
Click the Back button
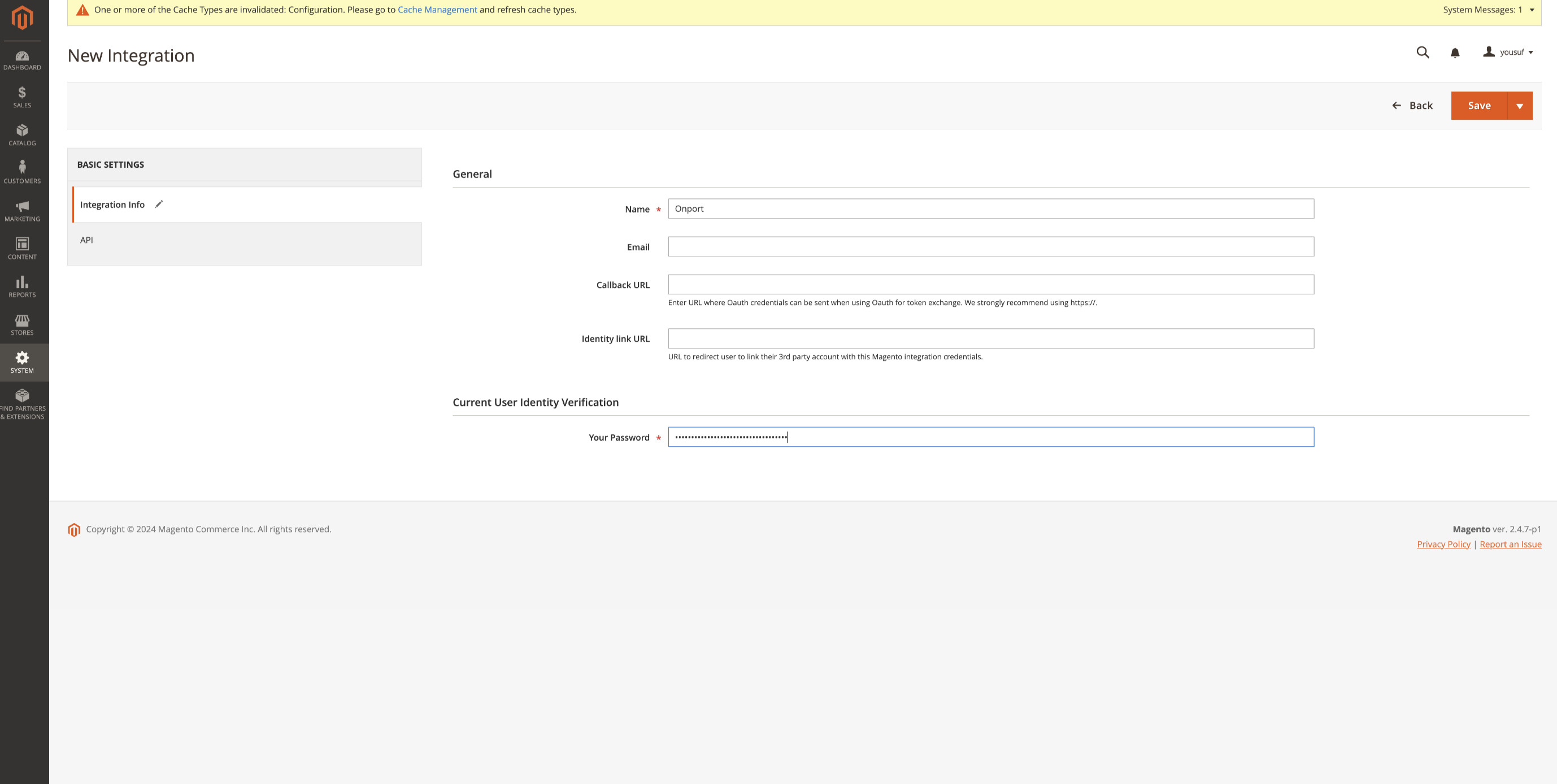[1412, 106]
